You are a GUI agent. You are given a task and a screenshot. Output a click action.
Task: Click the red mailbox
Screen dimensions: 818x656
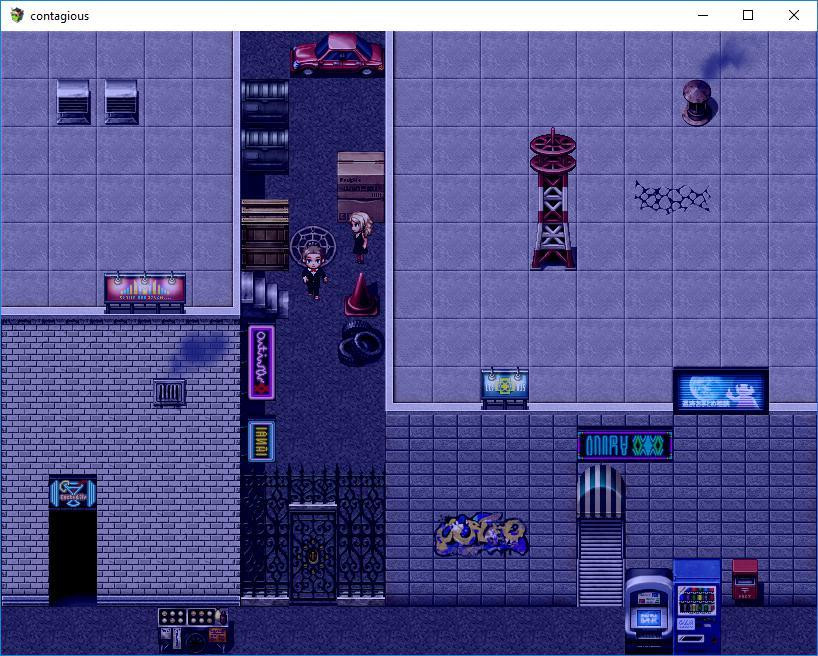click(x=745, y=580)
